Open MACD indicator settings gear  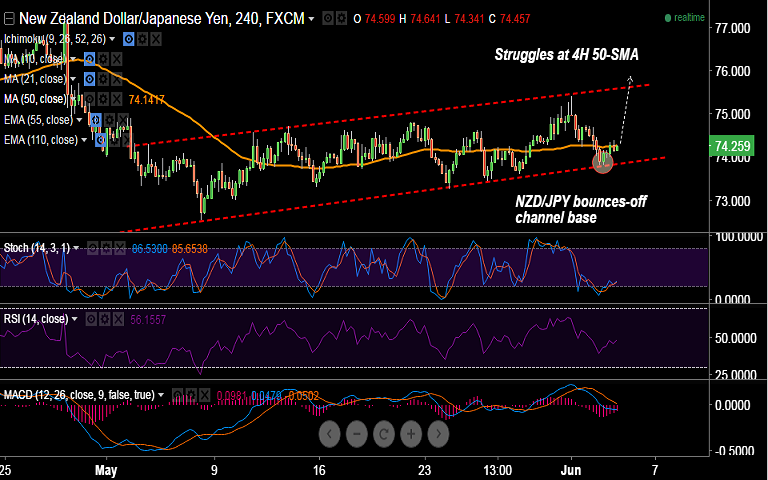[x=192, y=395]
